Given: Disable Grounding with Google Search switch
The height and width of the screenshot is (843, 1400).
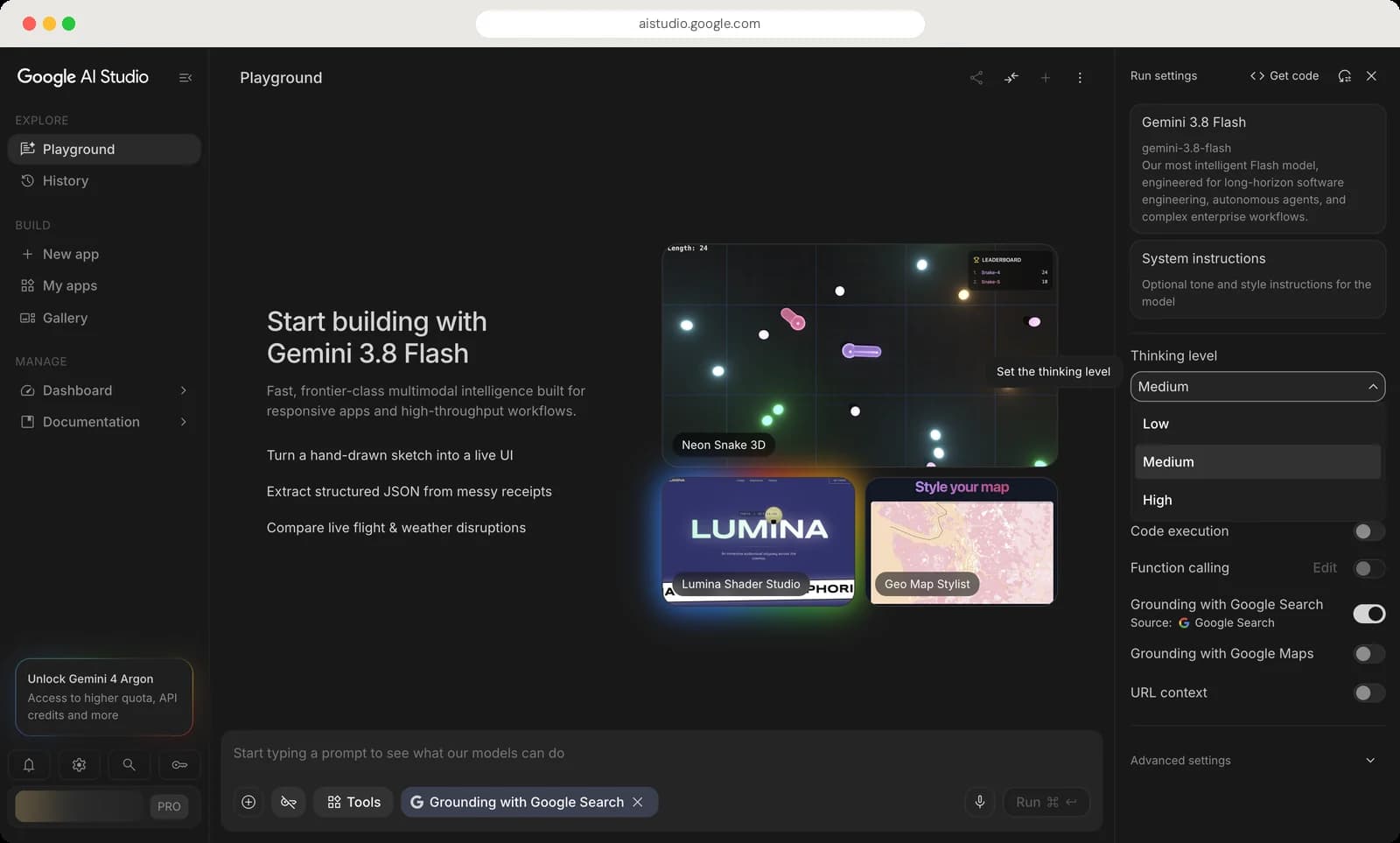Looking at the screenshot, I should point(1369,614).
